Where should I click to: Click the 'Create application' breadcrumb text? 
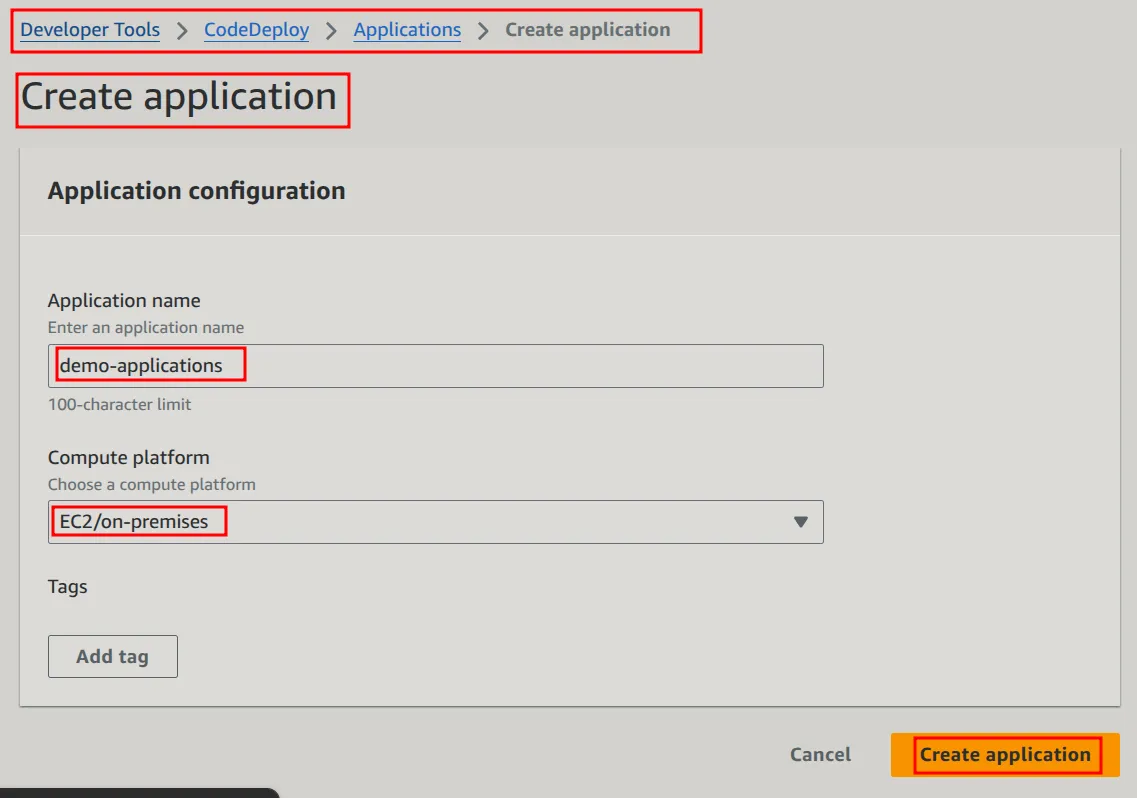587,30
